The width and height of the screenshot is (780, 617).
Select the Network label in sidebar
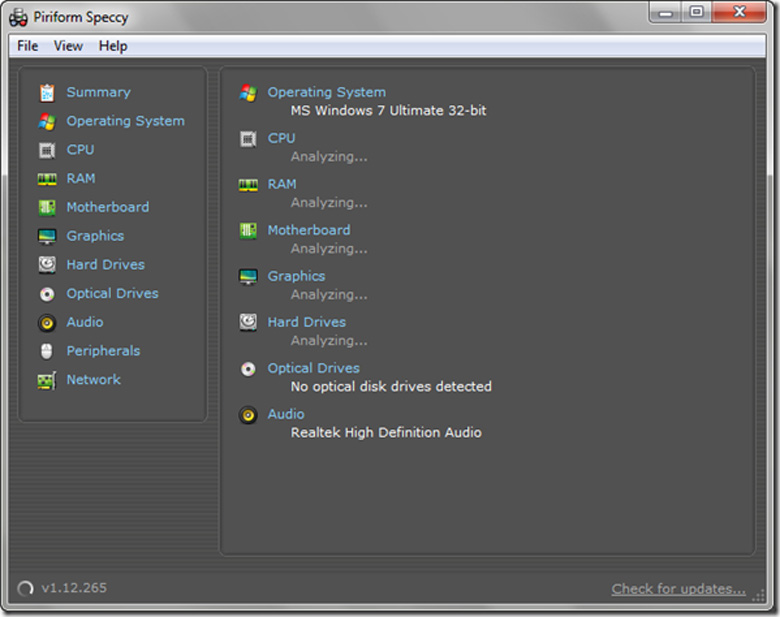tap(93, 380)
